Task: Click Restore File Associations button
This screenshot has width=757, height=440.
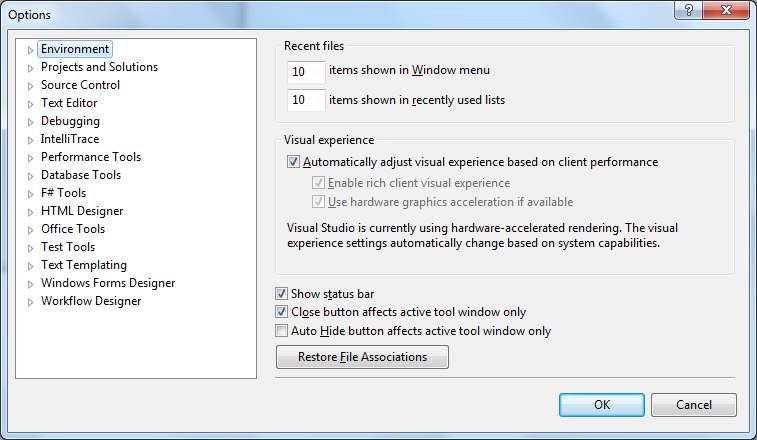Action: (362, 357)
